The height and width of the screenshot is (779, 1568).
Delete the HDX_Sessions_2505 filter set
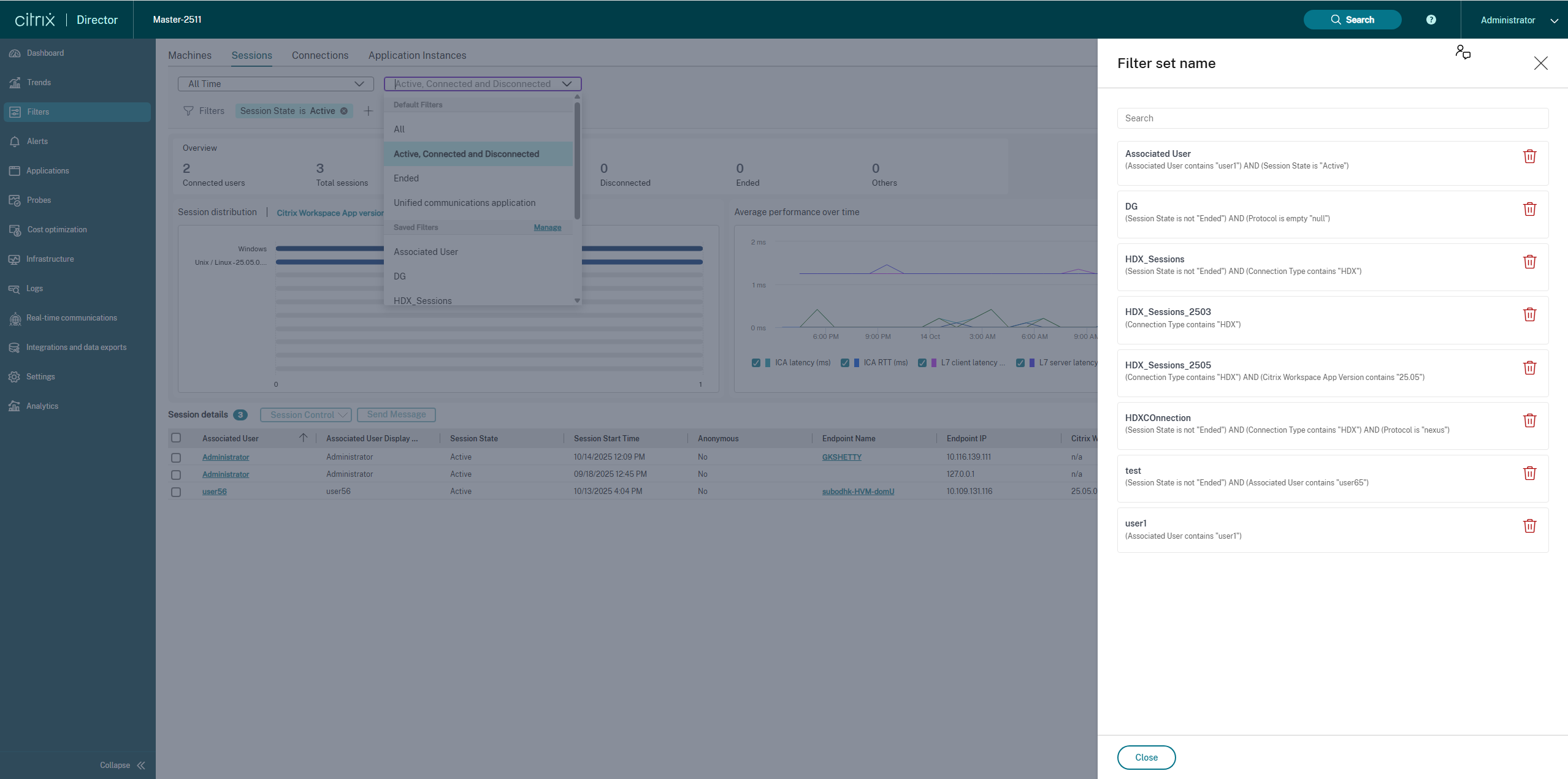click(1529, 368)
